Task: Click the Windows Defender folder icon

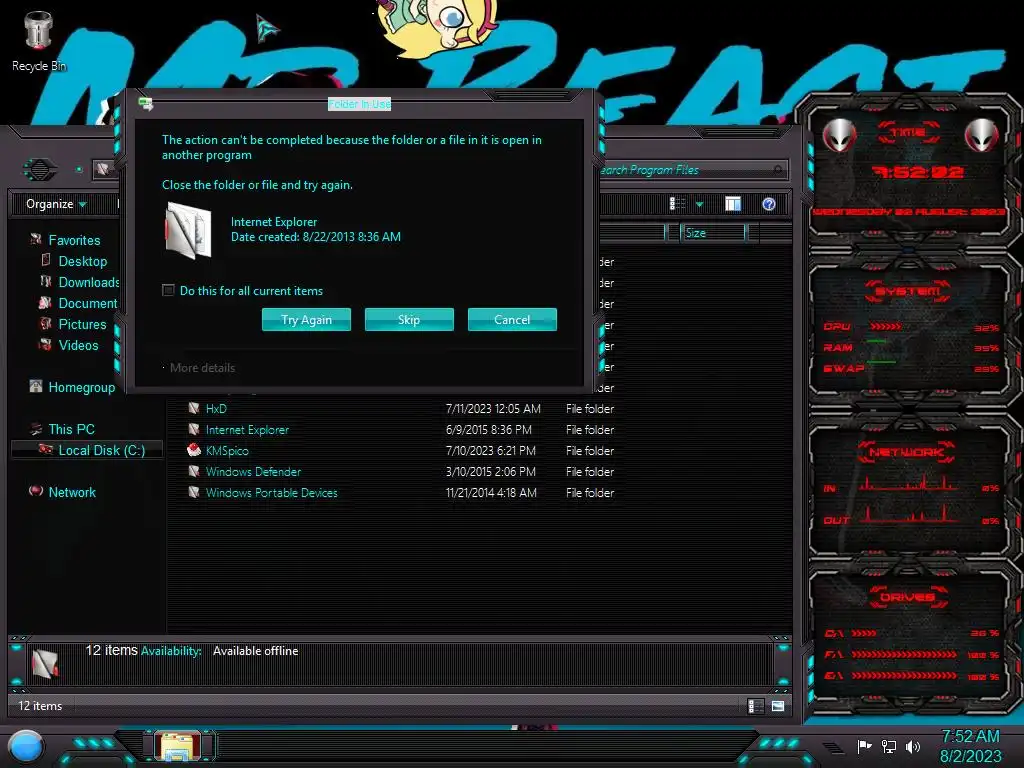Action: coord(194,471)
